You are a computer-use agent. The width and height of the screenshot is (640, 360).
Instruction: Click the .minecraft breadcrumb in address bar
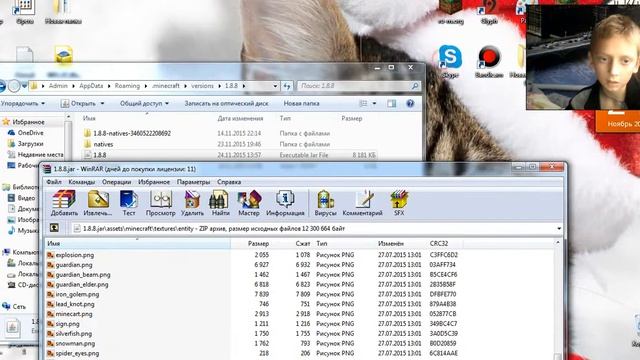point(166,86)
